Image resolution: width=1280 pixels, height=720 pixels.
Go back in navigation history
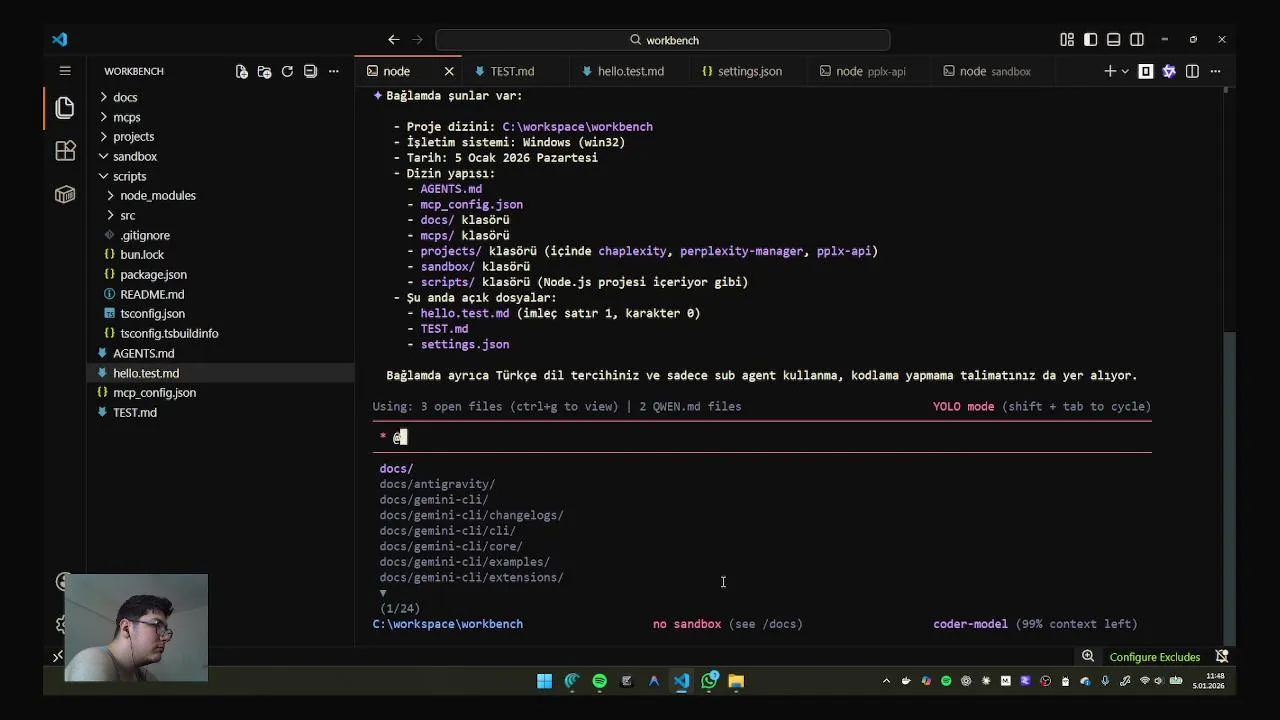[x=393, y=40]
